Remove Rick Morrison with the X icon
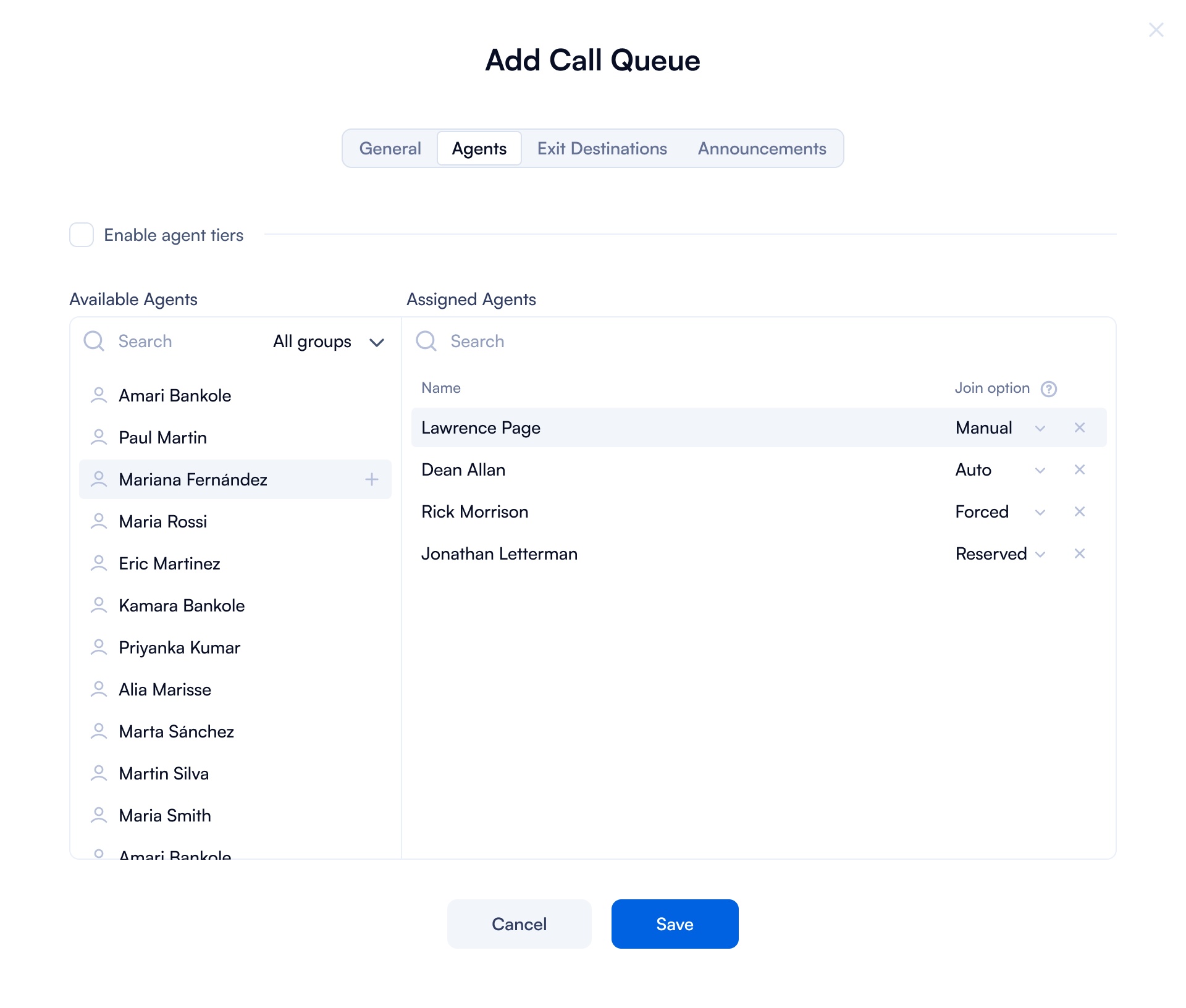 1079,511
